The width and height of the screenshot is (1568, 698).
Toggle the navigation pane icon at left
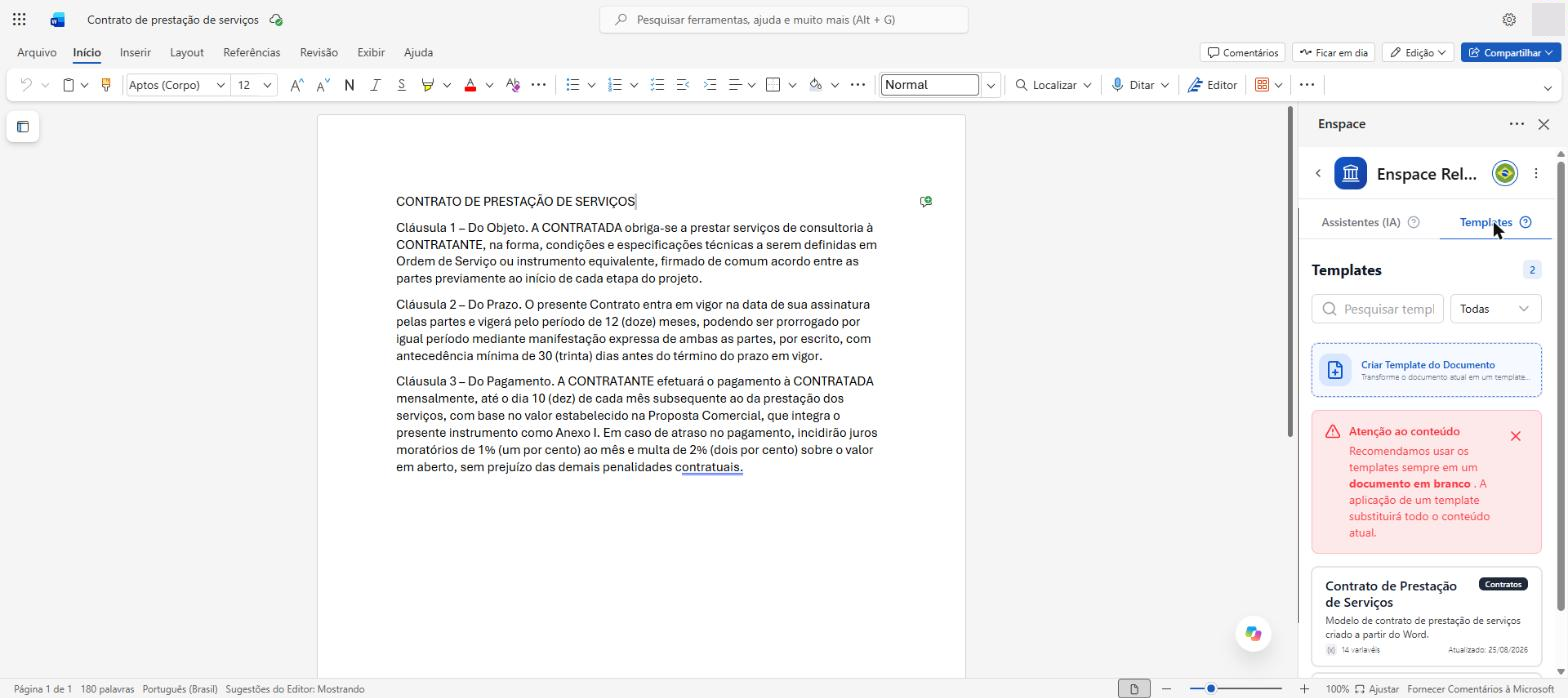23,127
